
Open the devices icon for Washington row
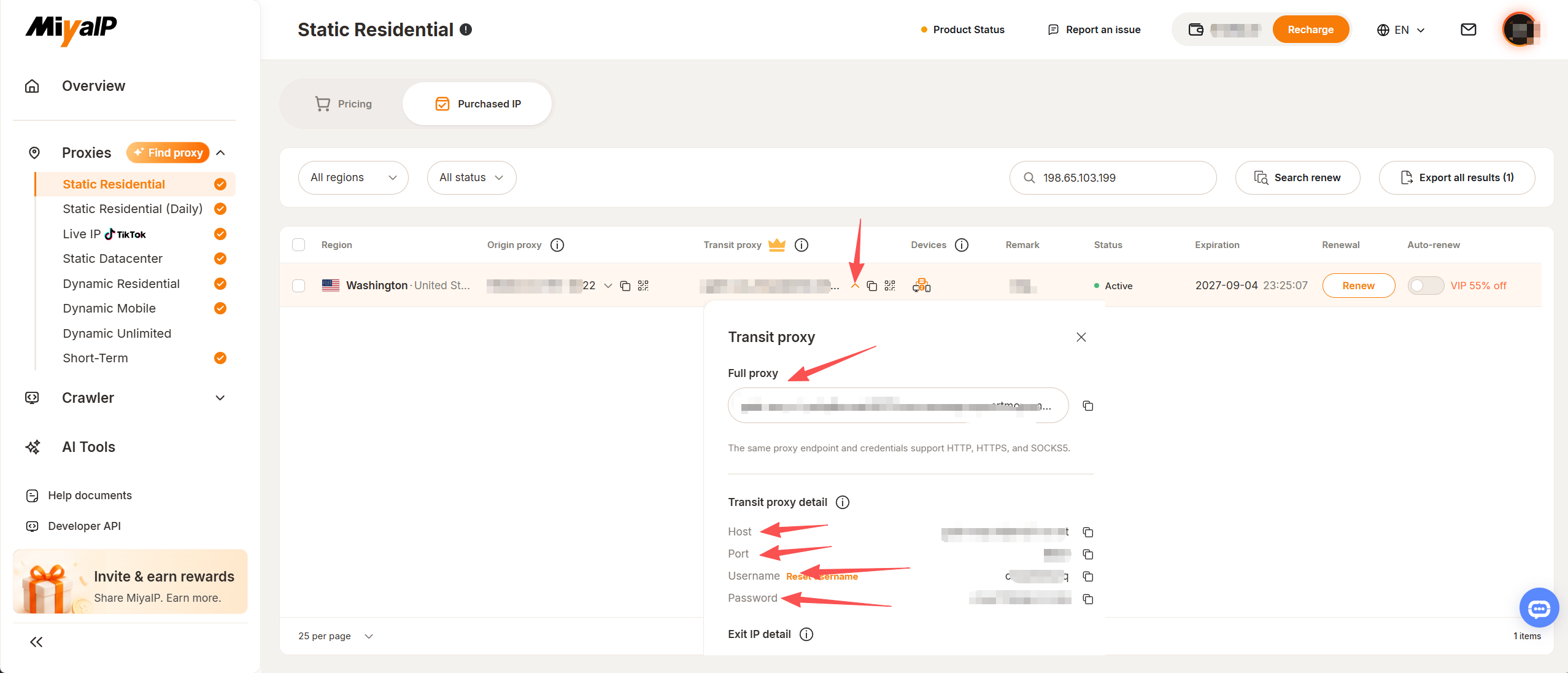tap(921, 286)
